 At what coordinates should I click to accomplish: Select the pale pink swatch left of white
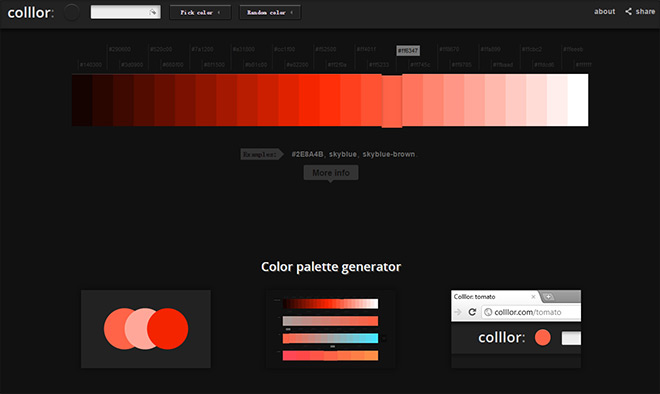pyautogui.click(x=557, y=100)
